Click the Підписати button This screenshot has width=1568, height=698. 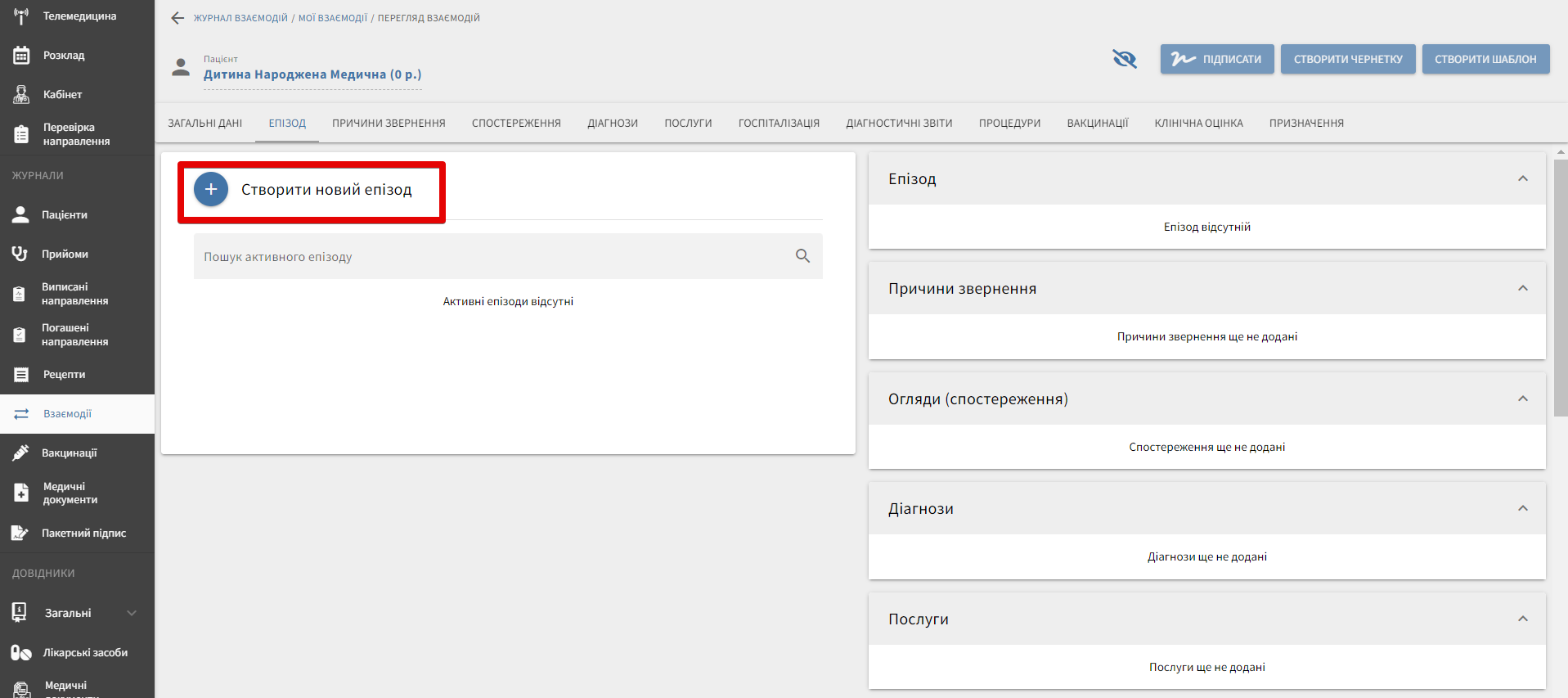[1216, 59]
